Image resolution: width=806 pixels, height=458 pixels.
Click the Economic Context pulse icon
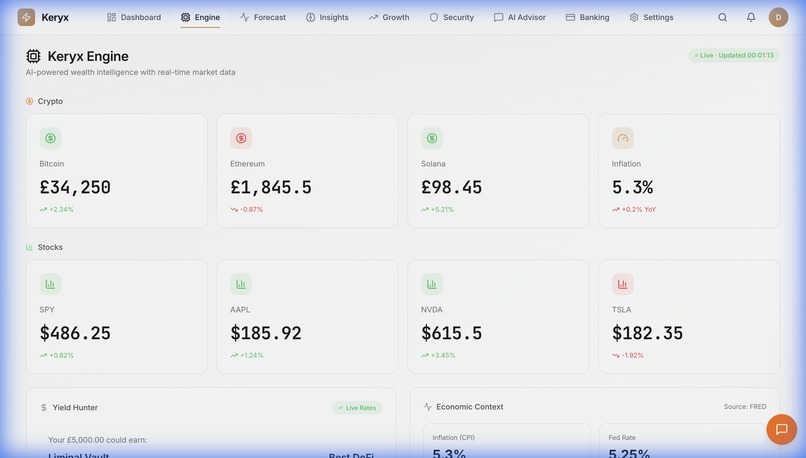[x=428, y=407]
